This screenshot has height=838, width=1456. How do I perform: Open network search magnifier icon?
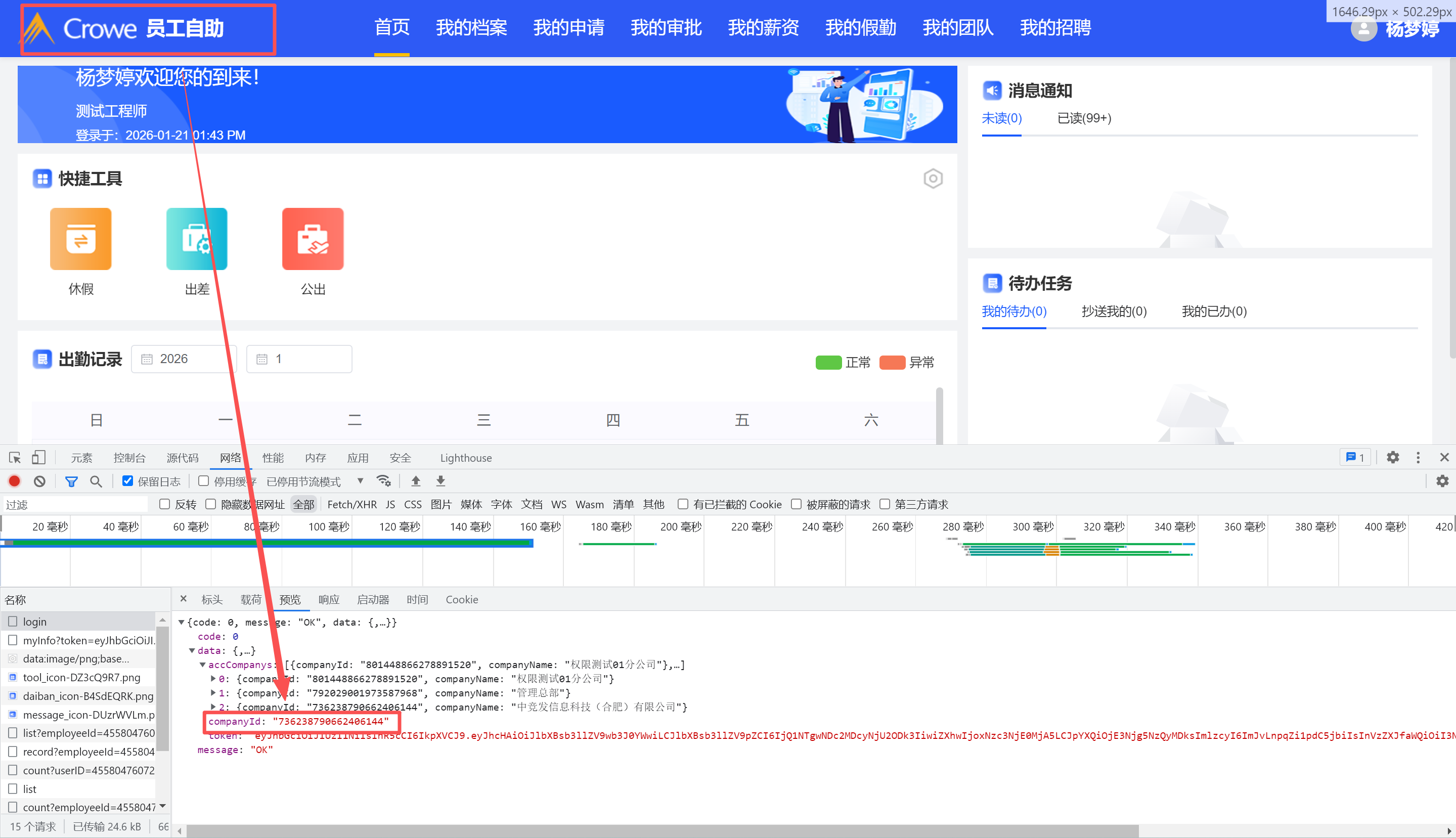point(96,481)
